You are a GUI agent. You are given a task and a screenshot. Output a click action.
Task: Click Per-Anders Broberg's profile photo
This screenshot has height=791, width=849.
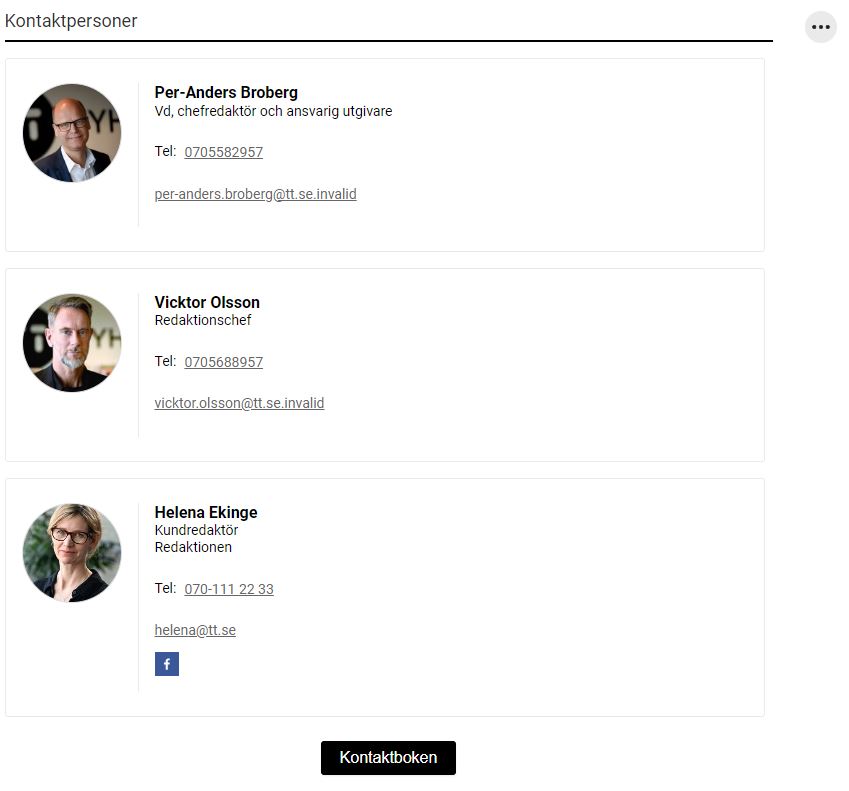[72, 133]
